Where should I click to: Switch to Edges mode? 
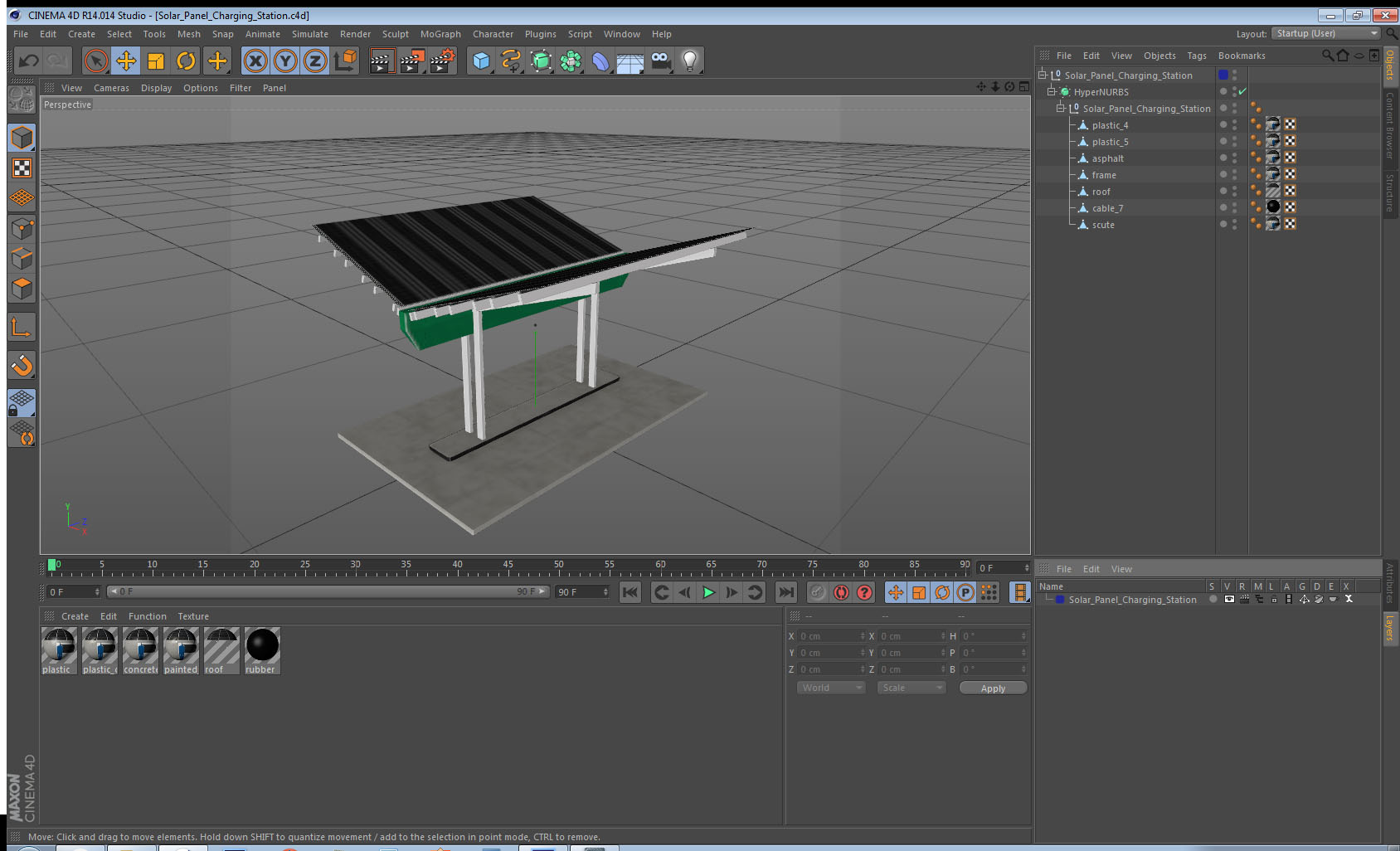22,258
